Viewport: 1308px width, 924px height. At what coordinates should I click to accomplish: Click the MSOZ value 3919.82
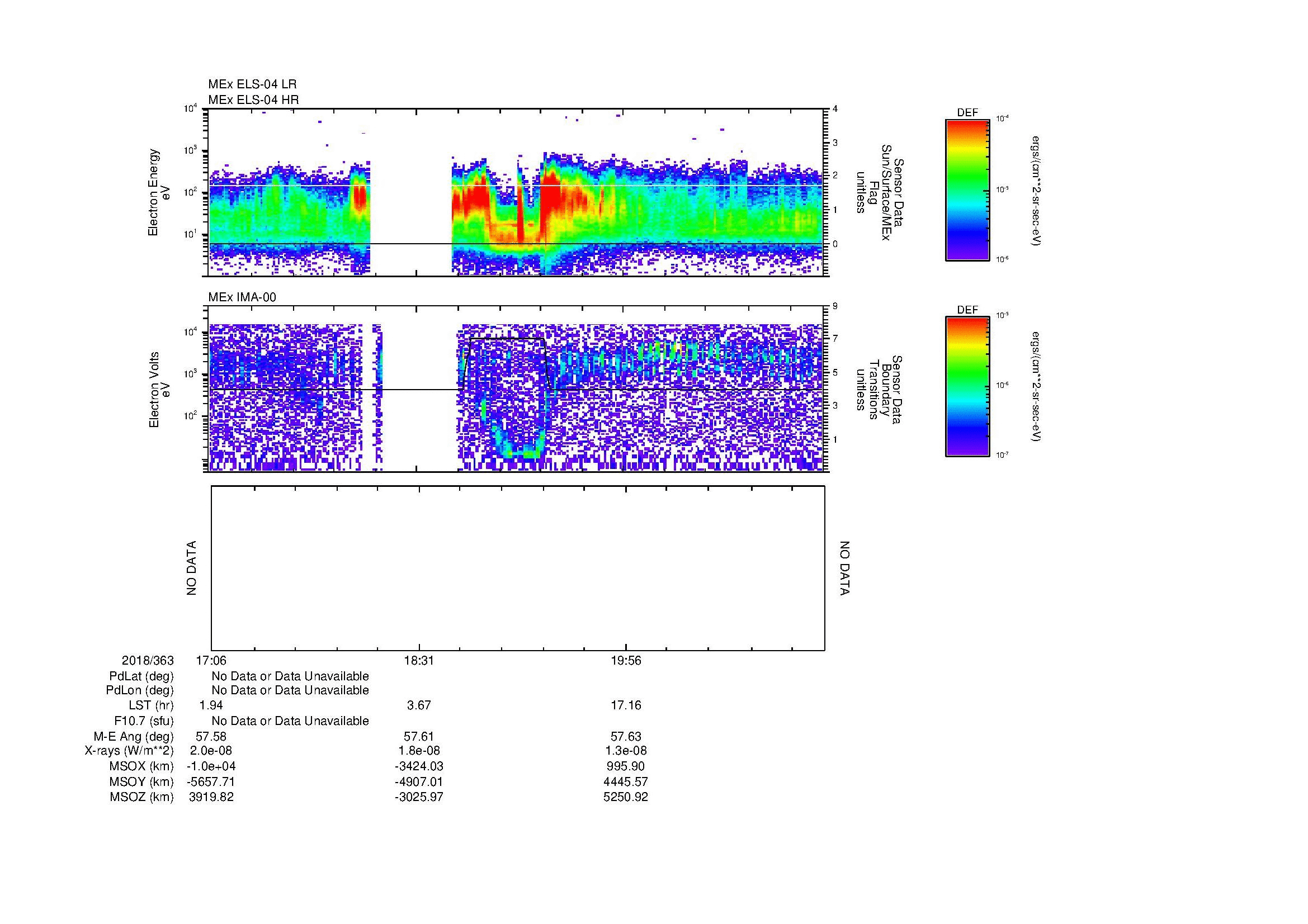[211, 797]
